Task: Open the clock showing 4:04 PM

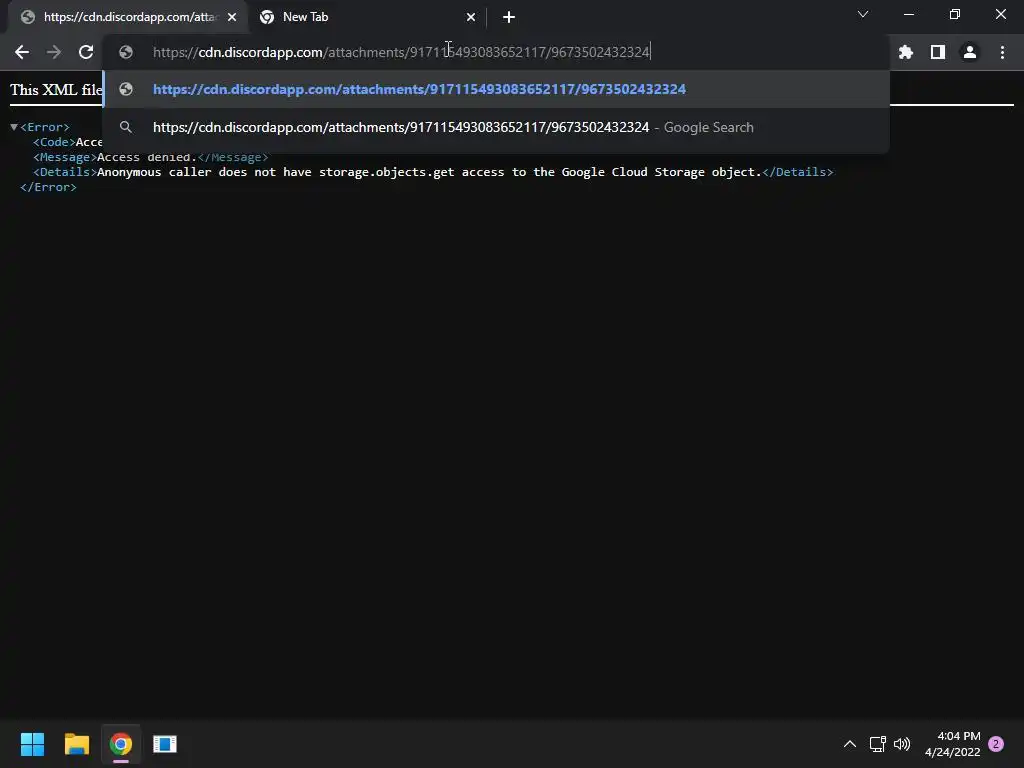Action: [x=952, y=744]
